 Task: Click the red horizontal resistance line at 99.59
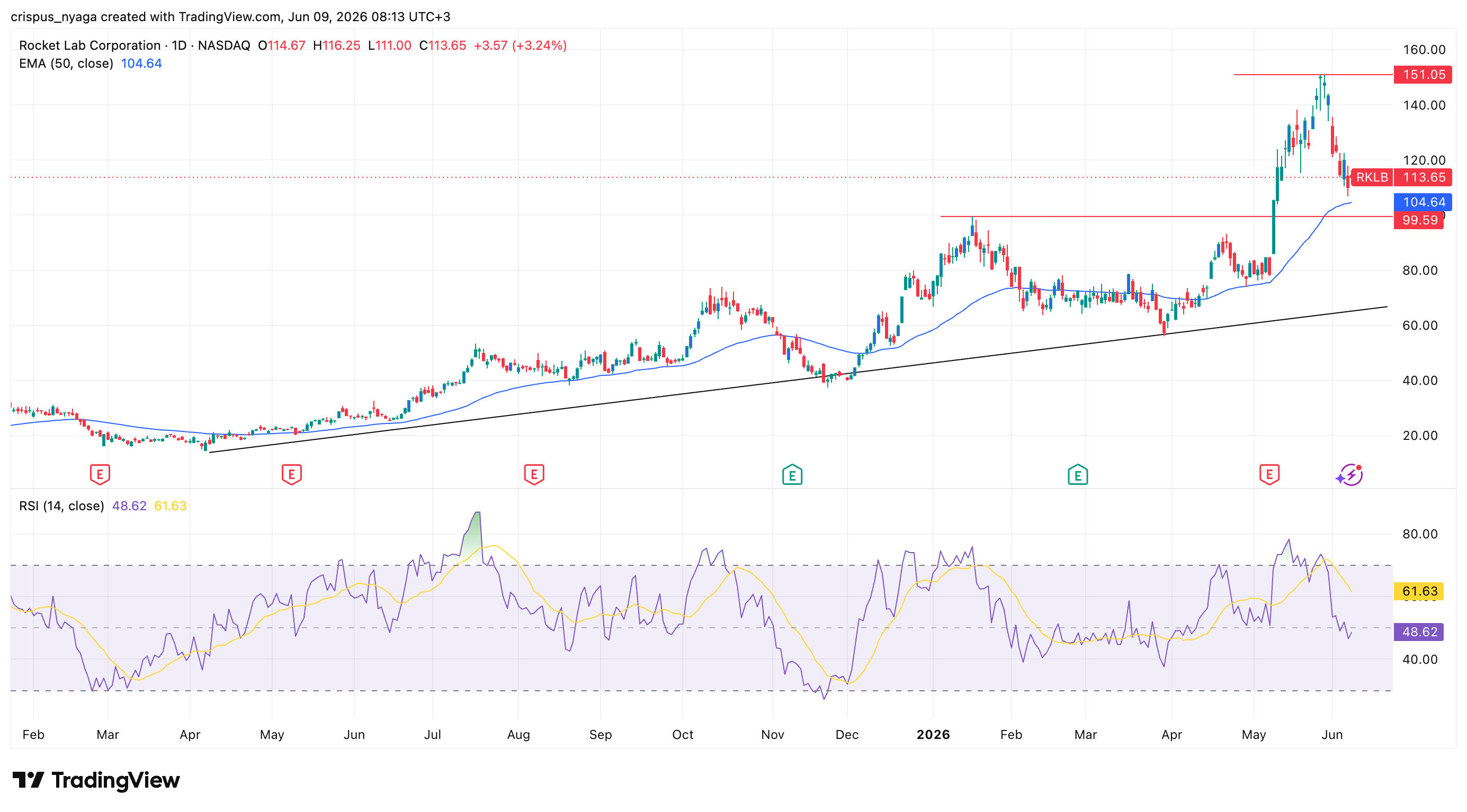pos(1166,216)
